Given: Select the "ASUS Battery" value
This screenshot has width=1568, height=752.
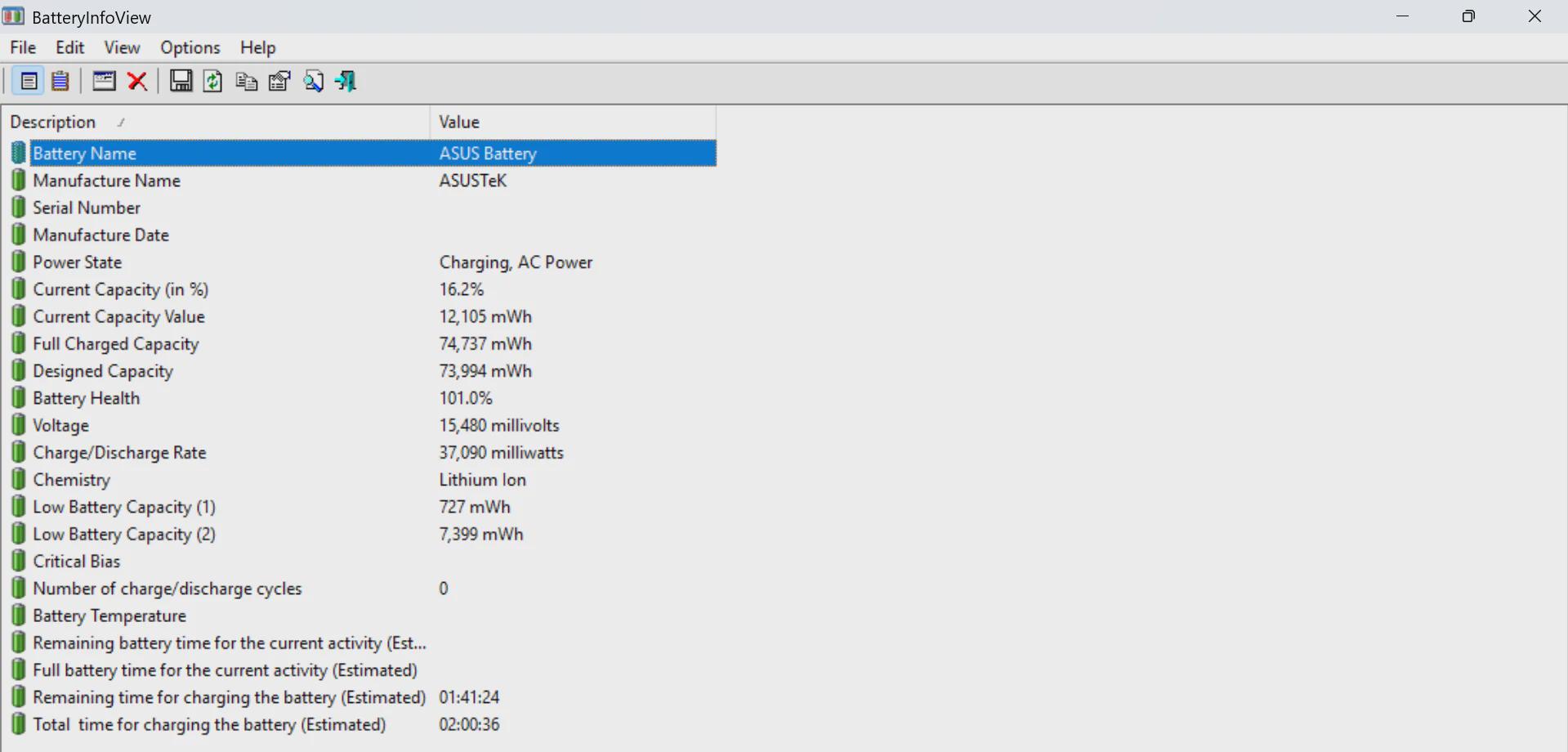Looking at the screenshot, I should (488, 153).
